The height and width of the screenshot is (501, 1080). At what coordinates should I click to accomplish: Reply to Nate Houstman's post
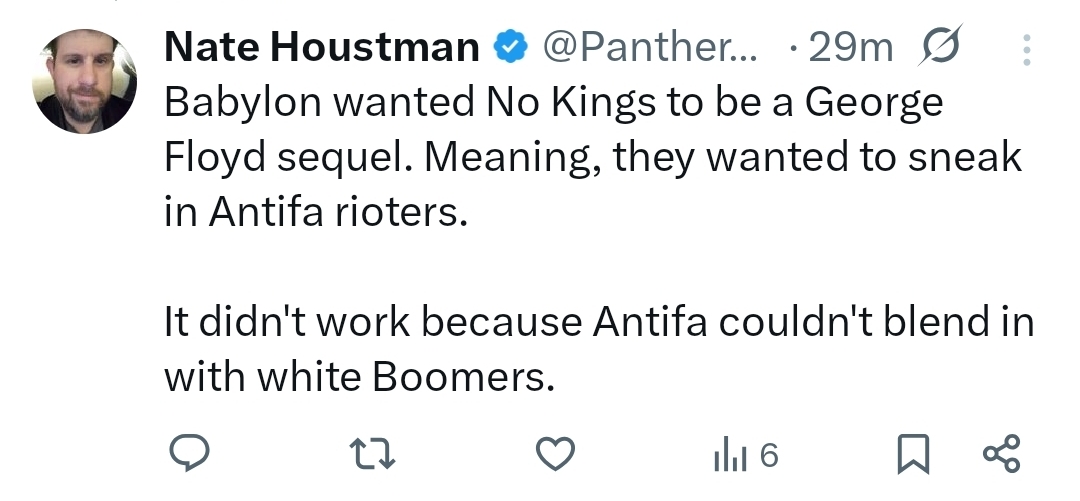(x=186, y=455)
